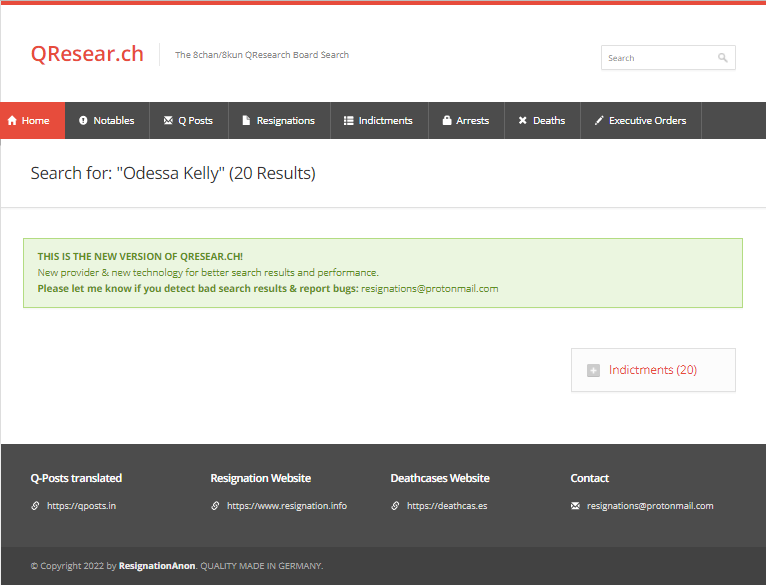
Task: Click link icon beside deathcas.es
Action: coord(395,505)
